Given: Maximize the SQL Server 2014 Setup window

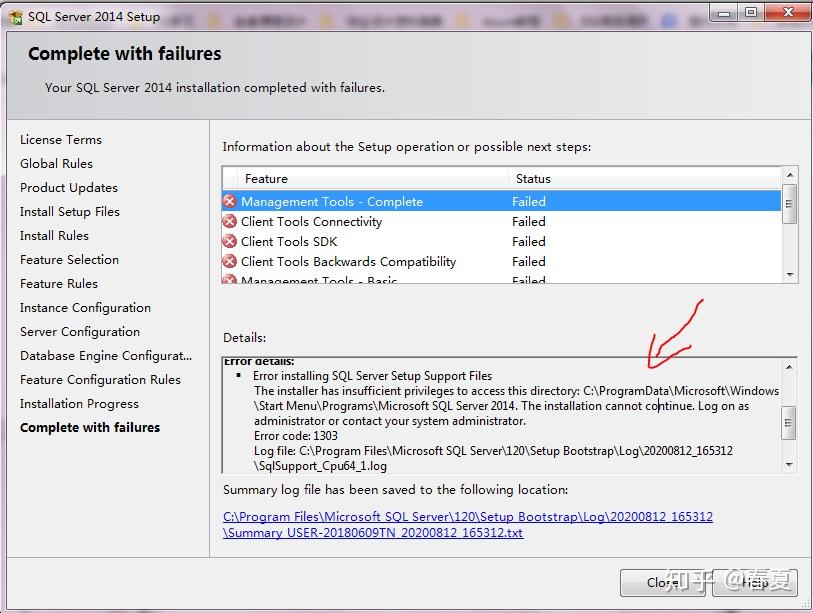Looking at the screenshot, I should (750, 12).
